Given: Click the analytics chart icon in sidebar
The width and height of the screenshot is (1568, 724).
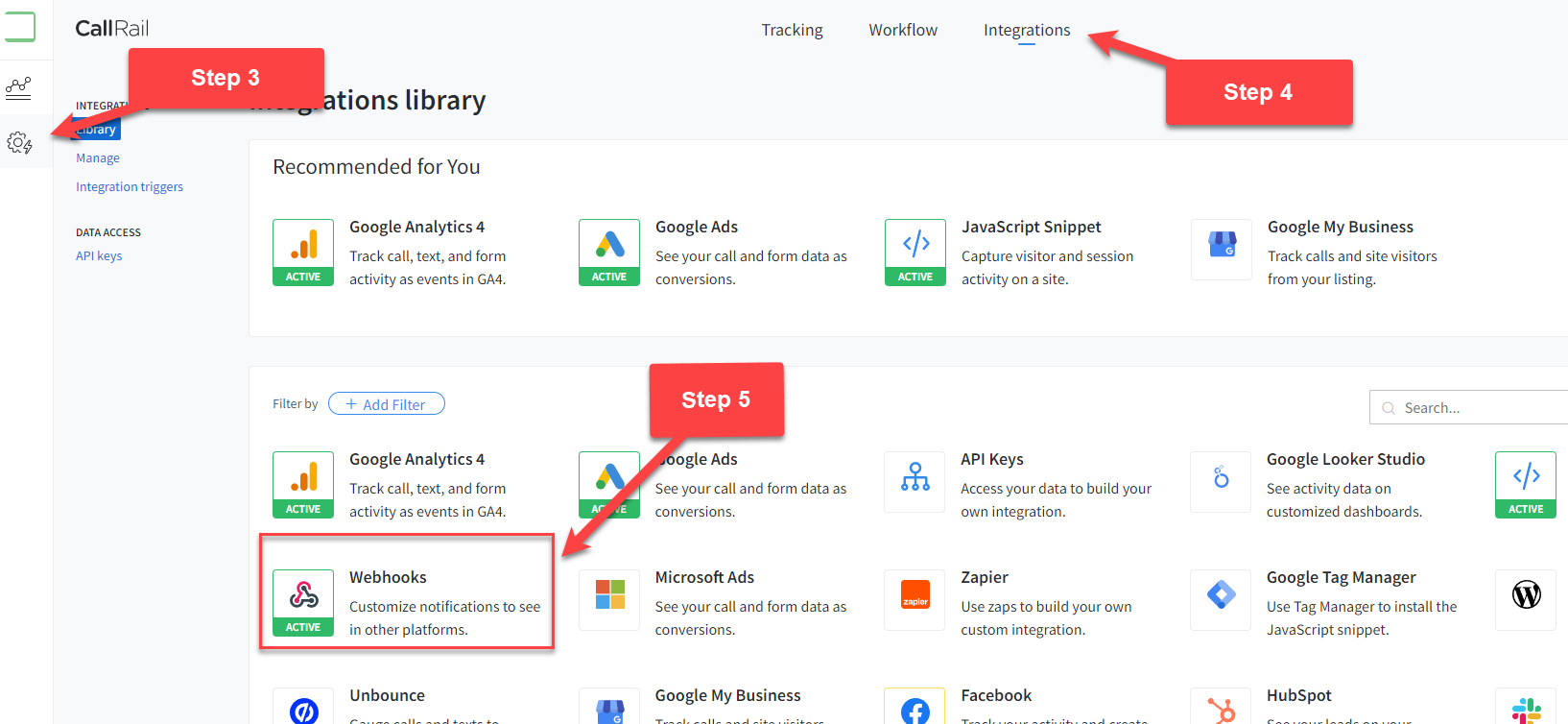Looking at the screenshot, I should coord(19,88).
